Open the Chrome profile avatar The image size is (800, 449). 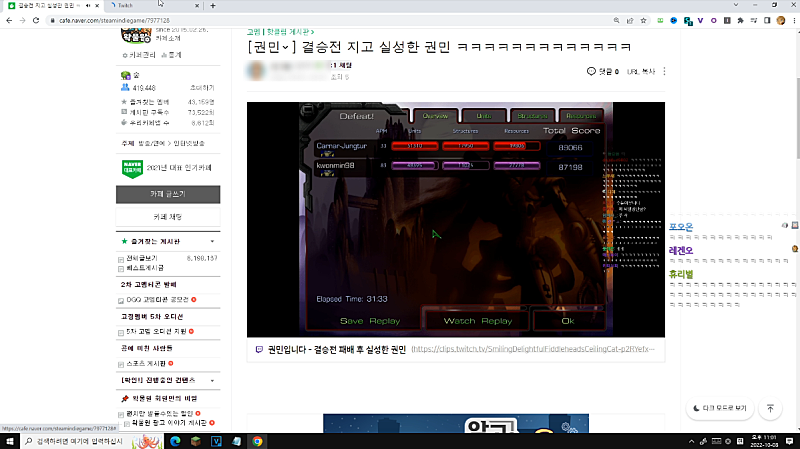point(781,20)
